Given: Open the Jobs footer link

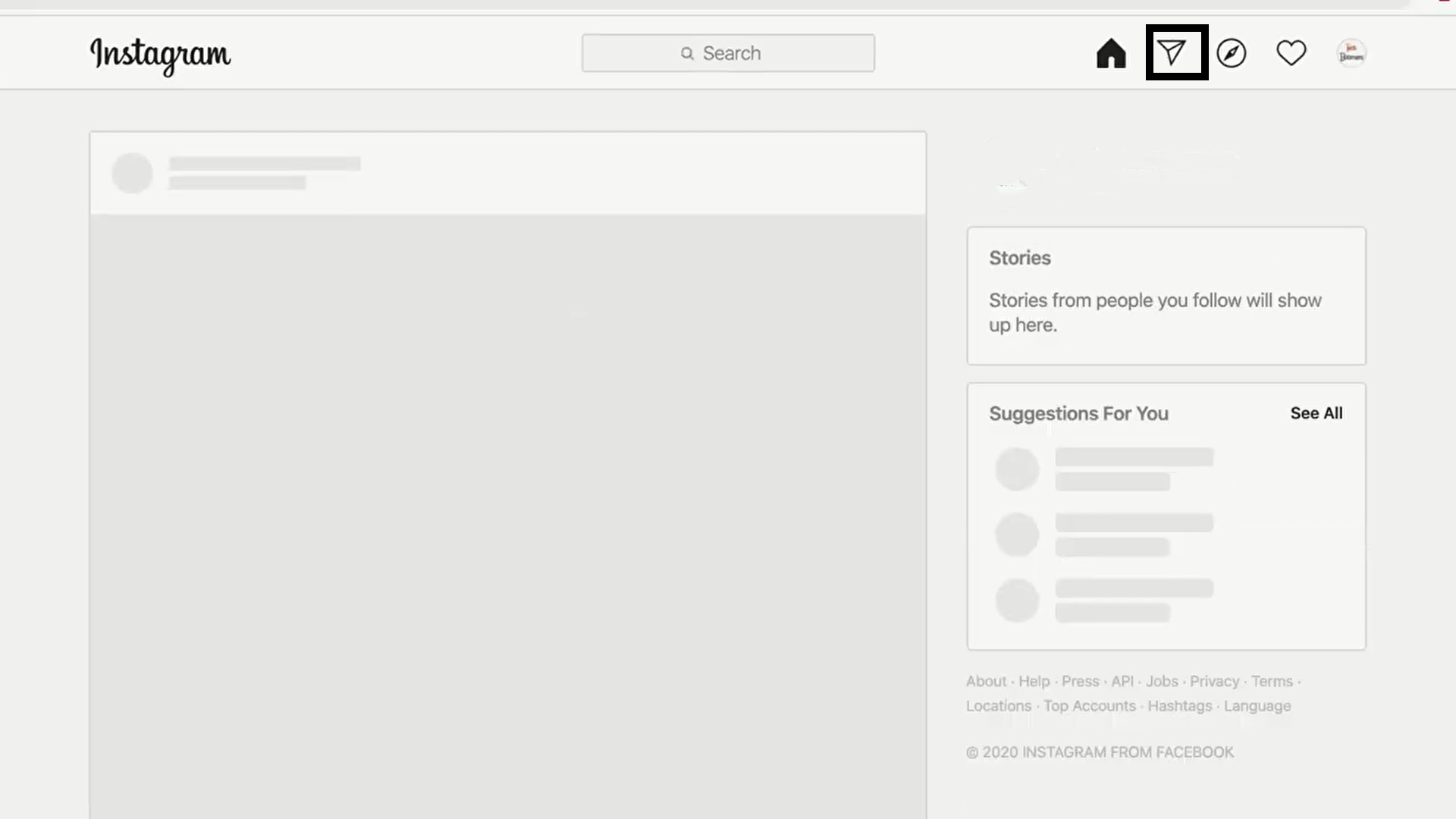Looking at the screenshot, I should point(1162,681).
